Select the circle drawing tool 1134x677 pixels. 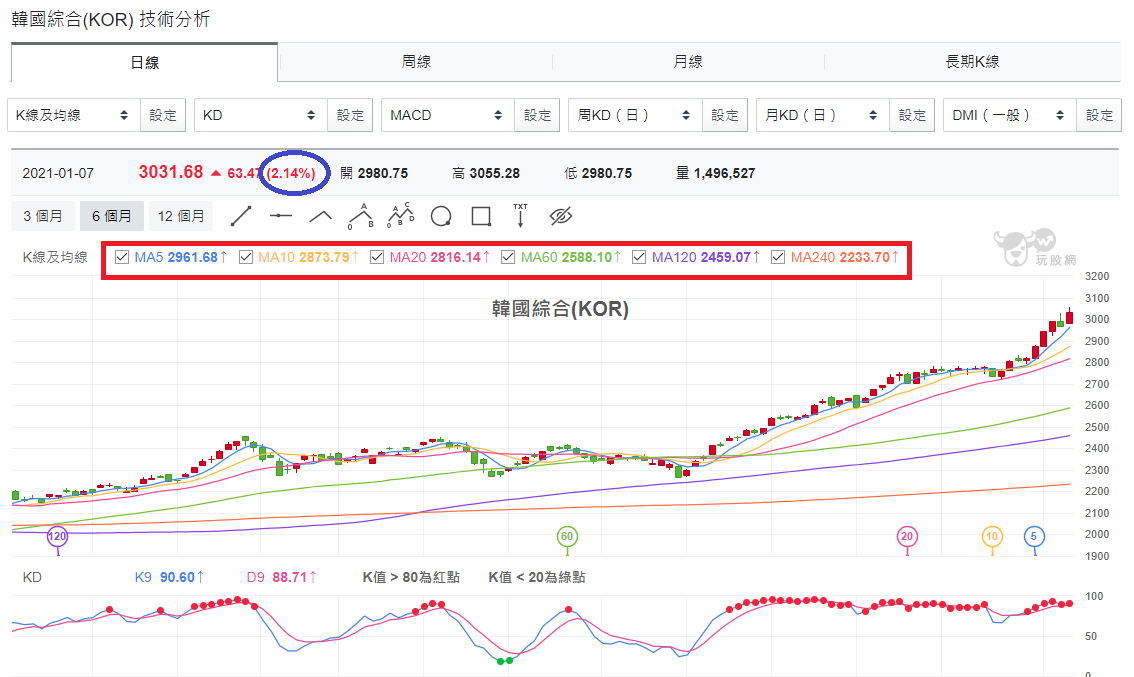click(441, 216)
